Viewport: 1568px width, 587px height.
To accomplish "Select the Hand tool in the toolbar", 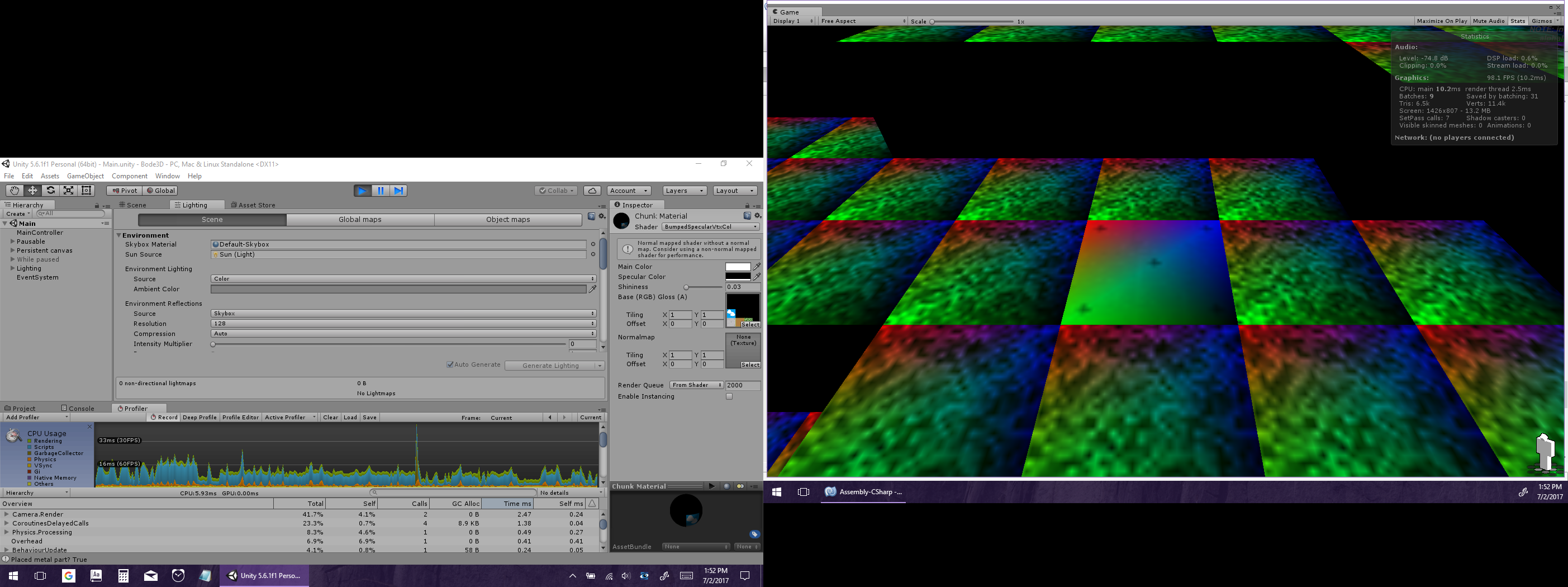I will 14,191.
